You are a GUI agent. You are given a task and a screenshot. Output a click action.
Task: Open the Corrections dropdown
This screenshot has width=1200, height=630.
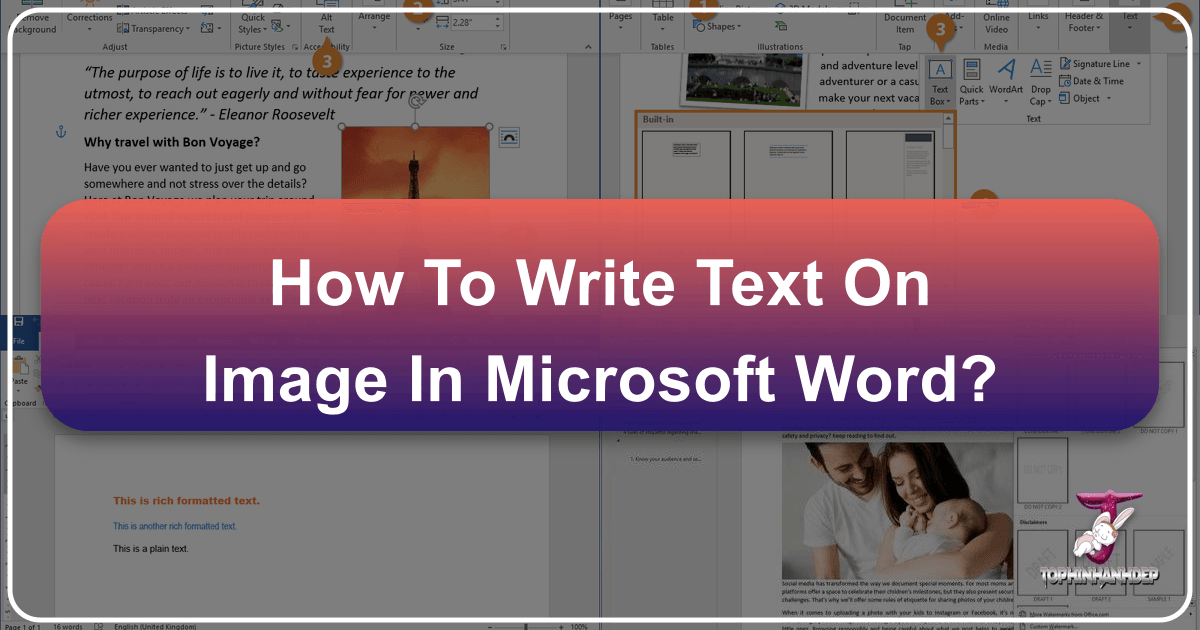[x=89, y=20]
